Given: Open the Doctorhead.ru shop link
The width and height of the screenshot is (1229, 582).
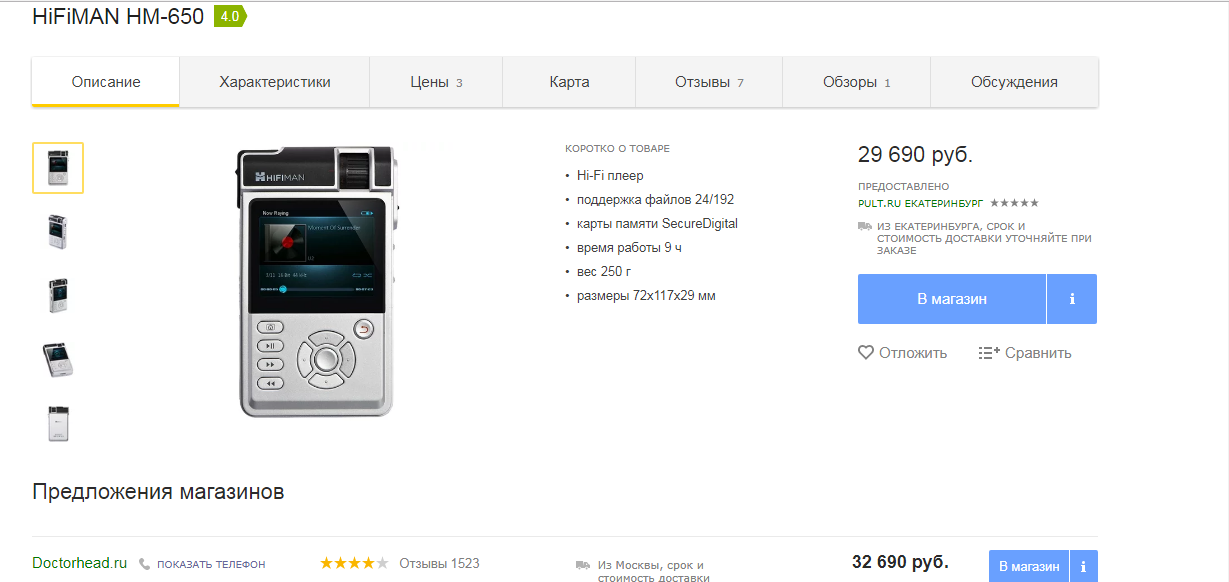Looking at the screenshot, I should [80, 563].
